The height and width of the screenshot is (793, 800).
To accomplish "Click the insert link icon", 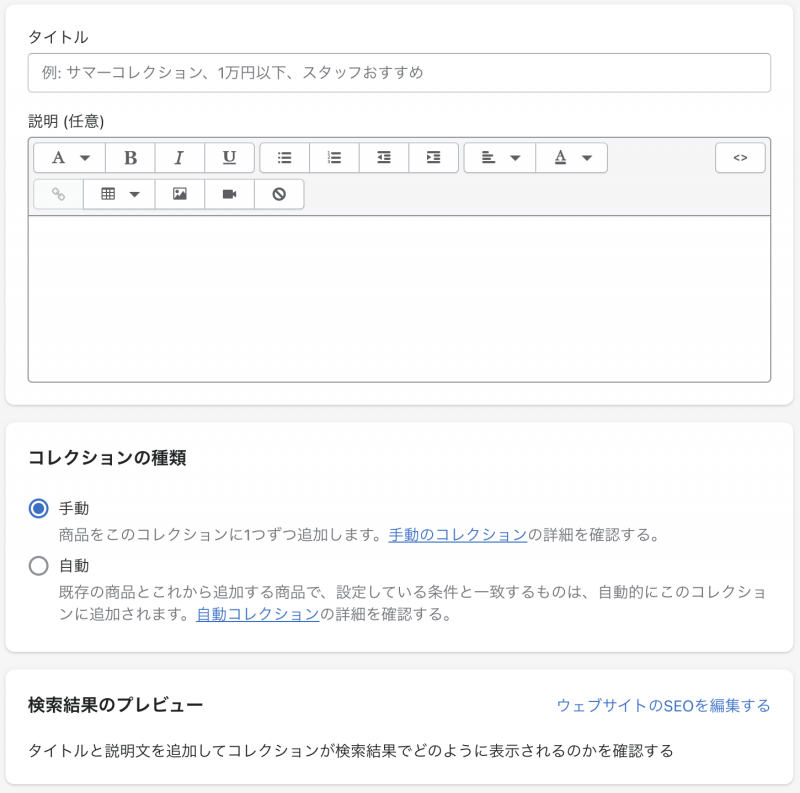I will (x=58, y=194).
